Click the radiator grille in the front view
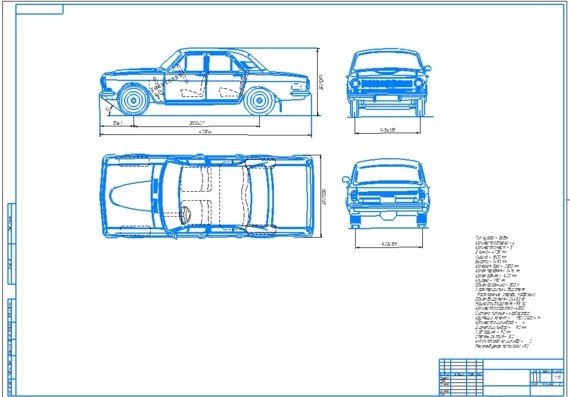 tap(387, 84)
